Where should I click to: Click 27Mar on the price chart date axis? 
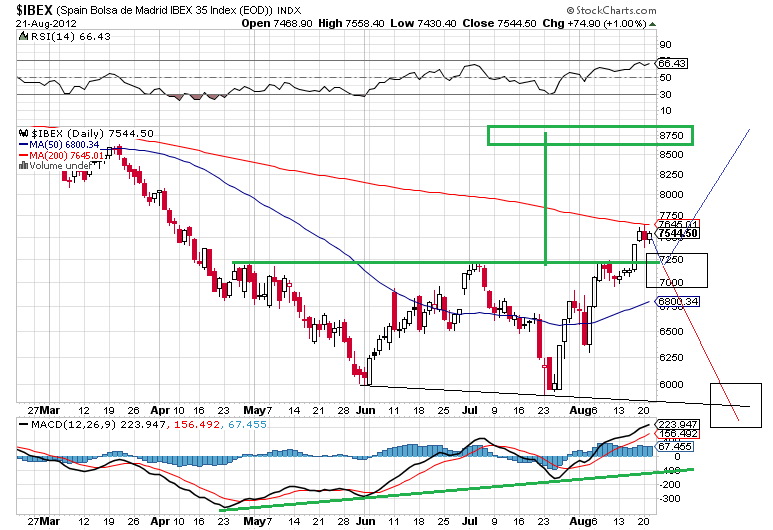click(44, 410)
